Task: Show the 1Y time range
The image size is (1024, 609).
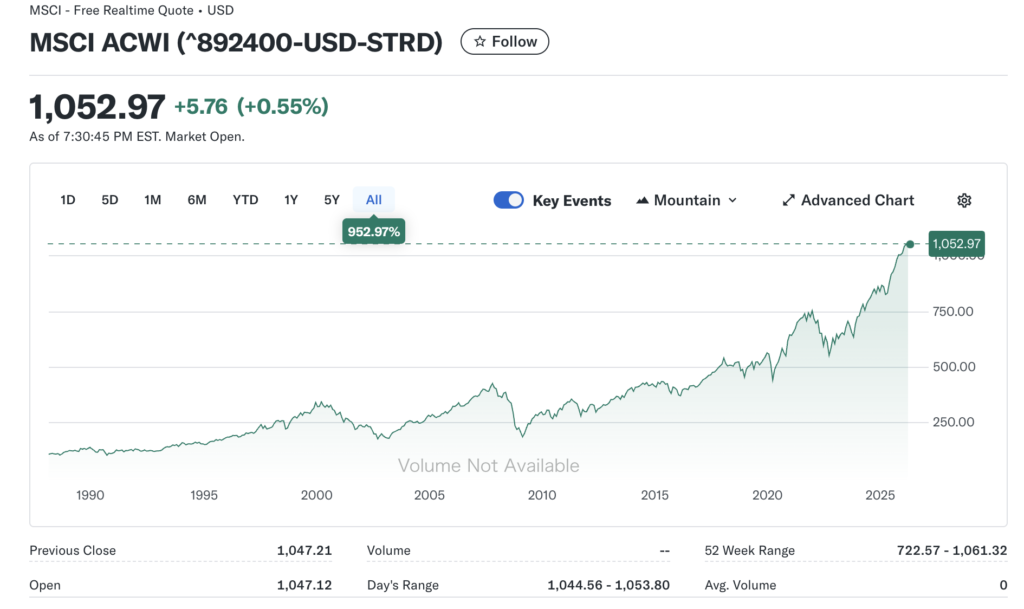Action: (x=291, y=200)
